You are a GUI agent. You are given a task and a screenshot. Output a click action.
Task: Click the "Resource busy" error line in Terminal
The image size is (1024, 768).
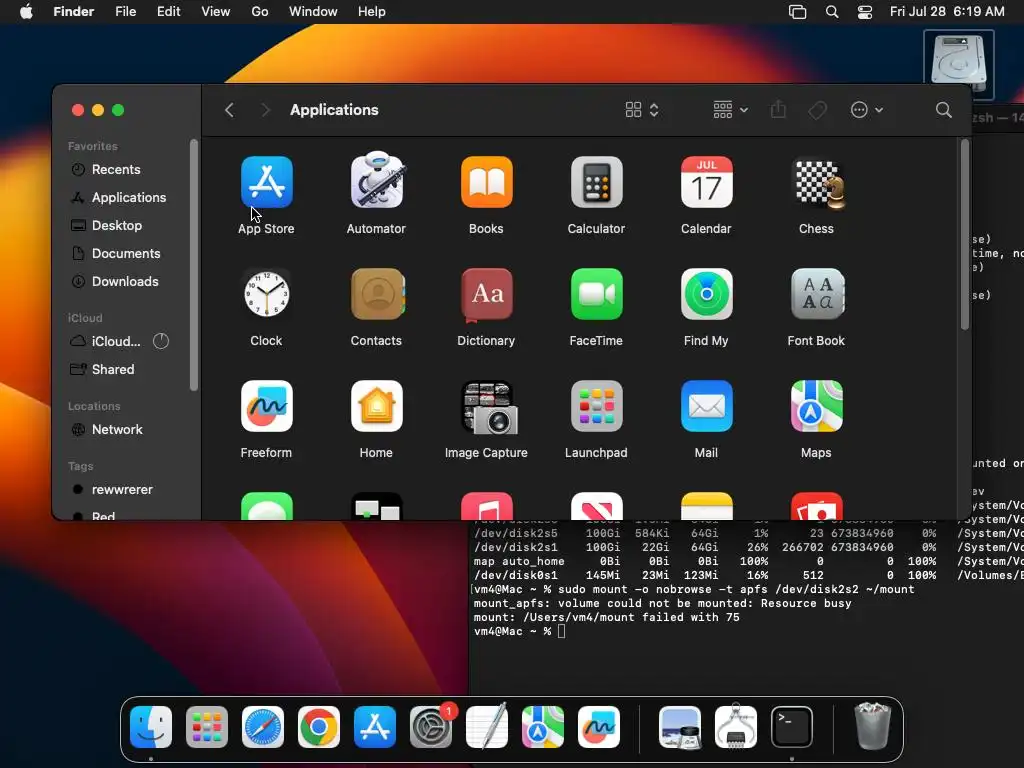(662, 603)
